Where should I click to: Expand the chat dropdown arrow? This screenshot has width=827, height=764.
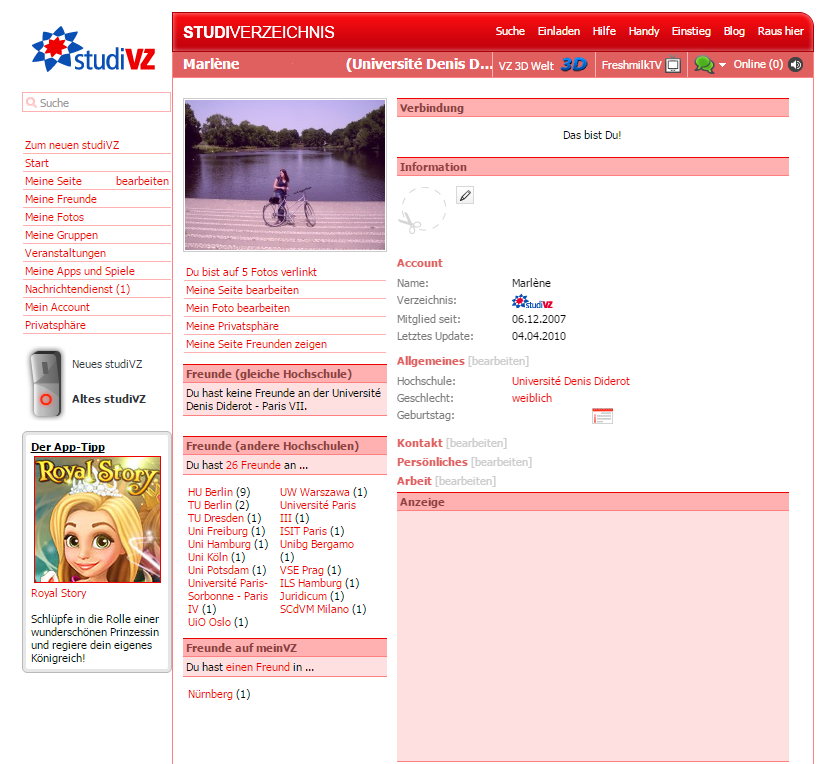[x=723, y=64]
